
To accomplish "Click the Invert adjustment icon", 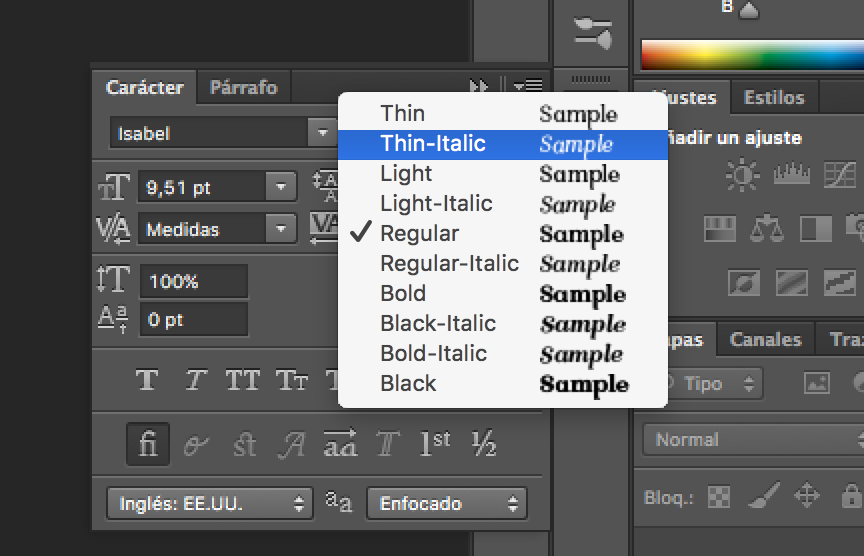I will click(x=742, y=284).
